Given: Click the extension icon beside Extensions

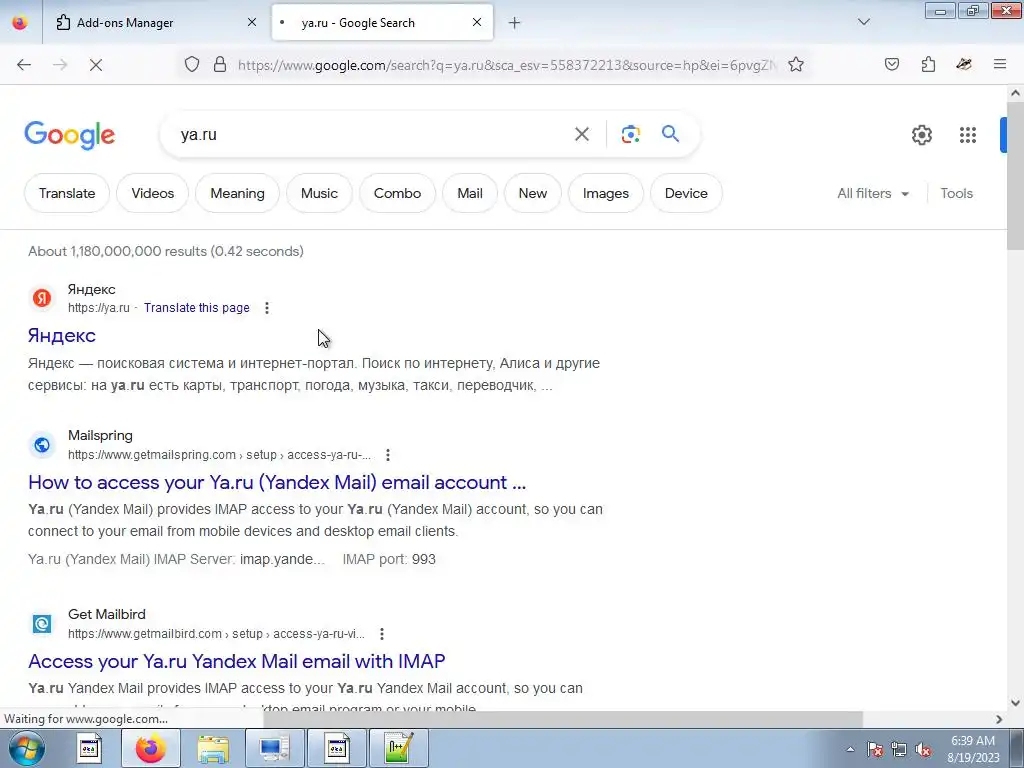Looking at the screenshot, I should [x=964, y=64].
